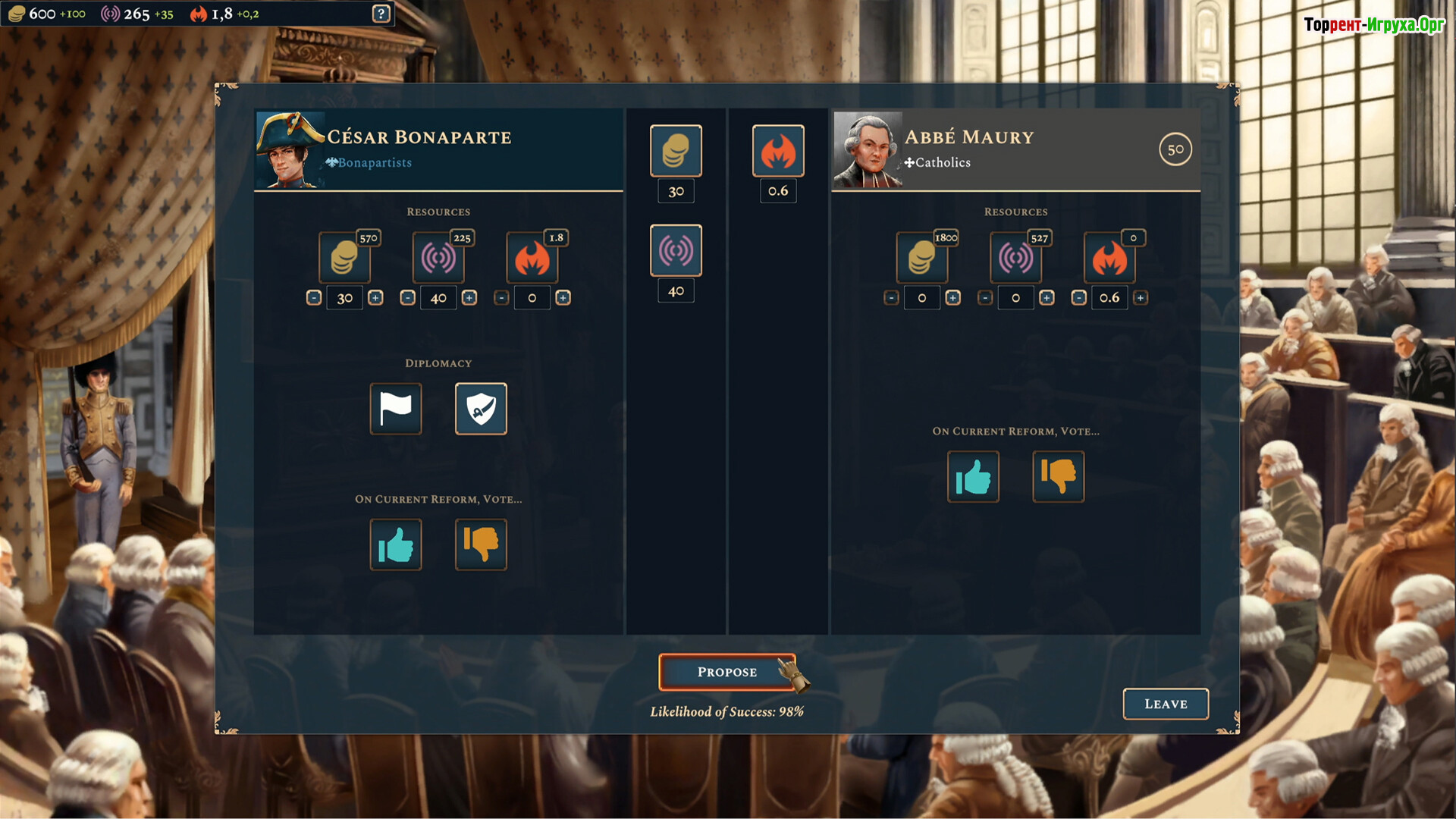1456x819 pixels.
Task: Click Abbé Maury's flame resource icon
Action: 1109,258
